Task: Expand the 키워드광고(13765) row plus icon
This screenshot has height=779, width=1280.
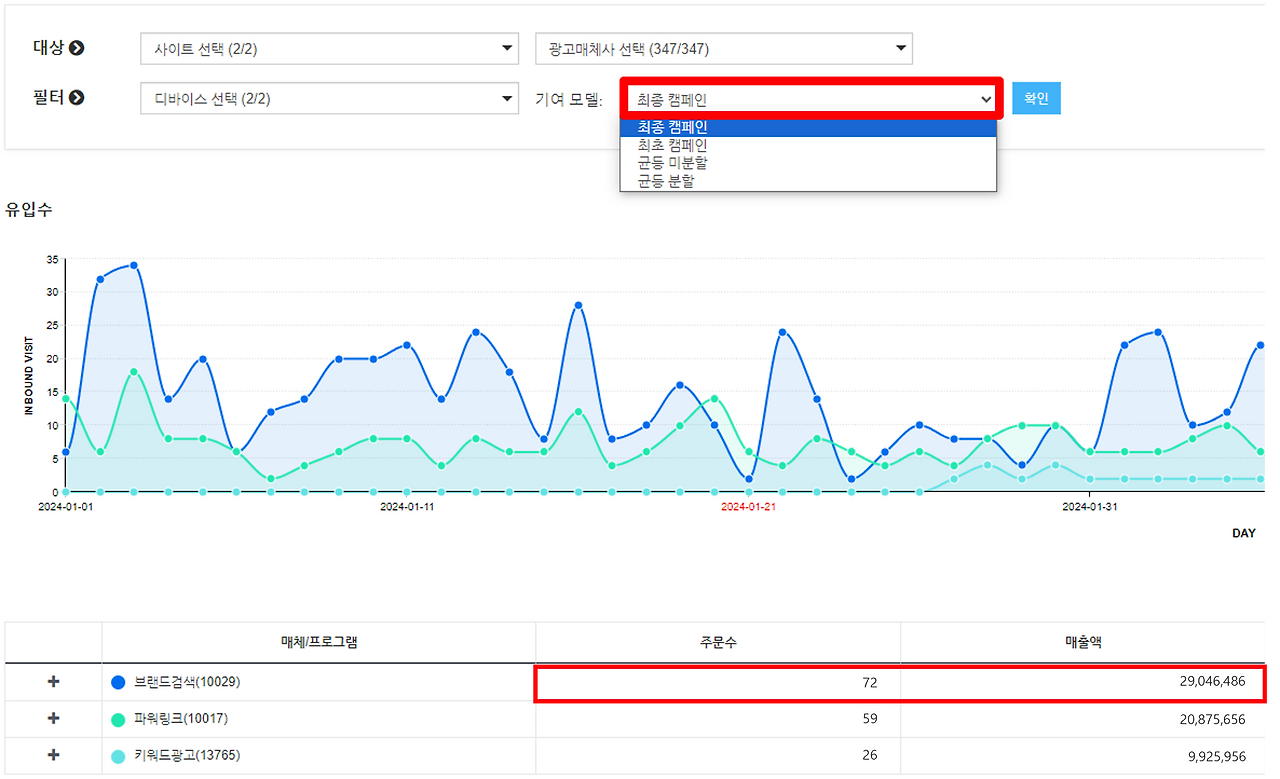Action: click(x=54, y=755)
